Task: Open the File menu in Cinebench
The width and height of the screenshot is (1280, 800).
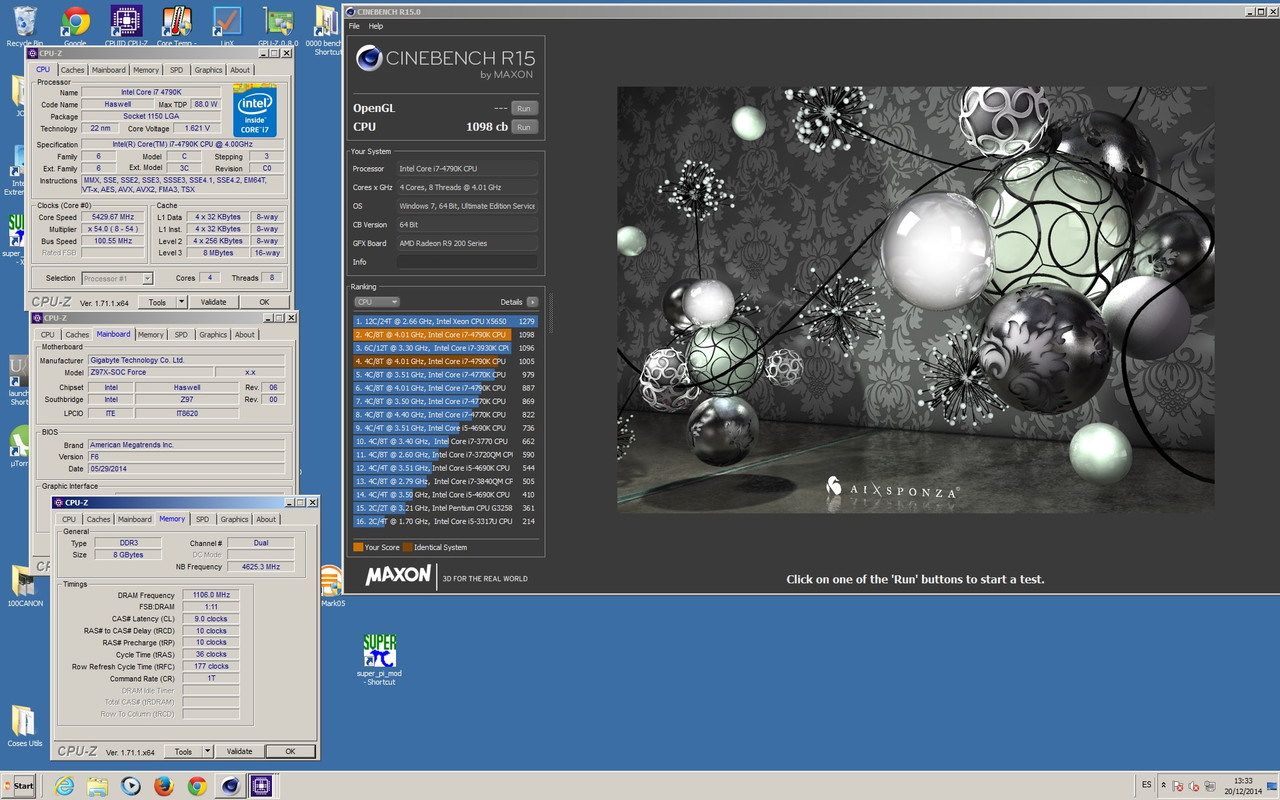Action: click(x=354, y=26)
